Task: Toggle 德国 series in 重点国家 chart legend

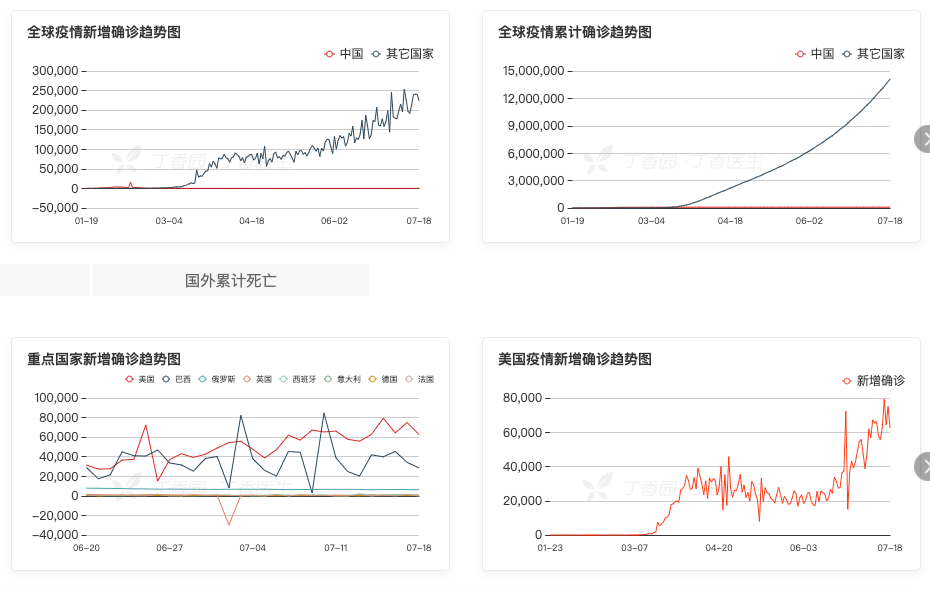Action: (383, 379)
